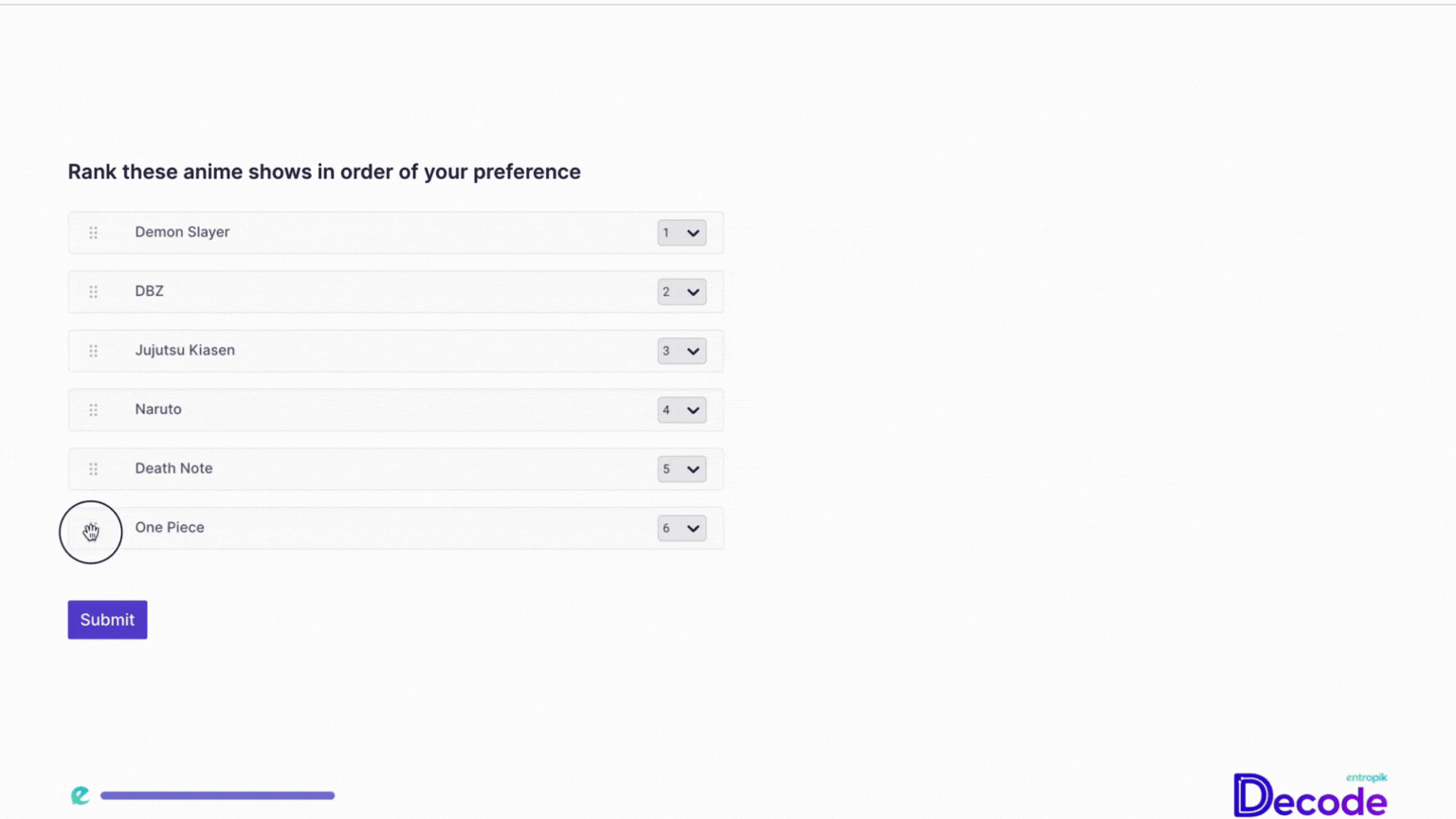This screenshot has height=819, width=1456.
Task: Click the One Piece drag handle
Action: tap(91, 532)
